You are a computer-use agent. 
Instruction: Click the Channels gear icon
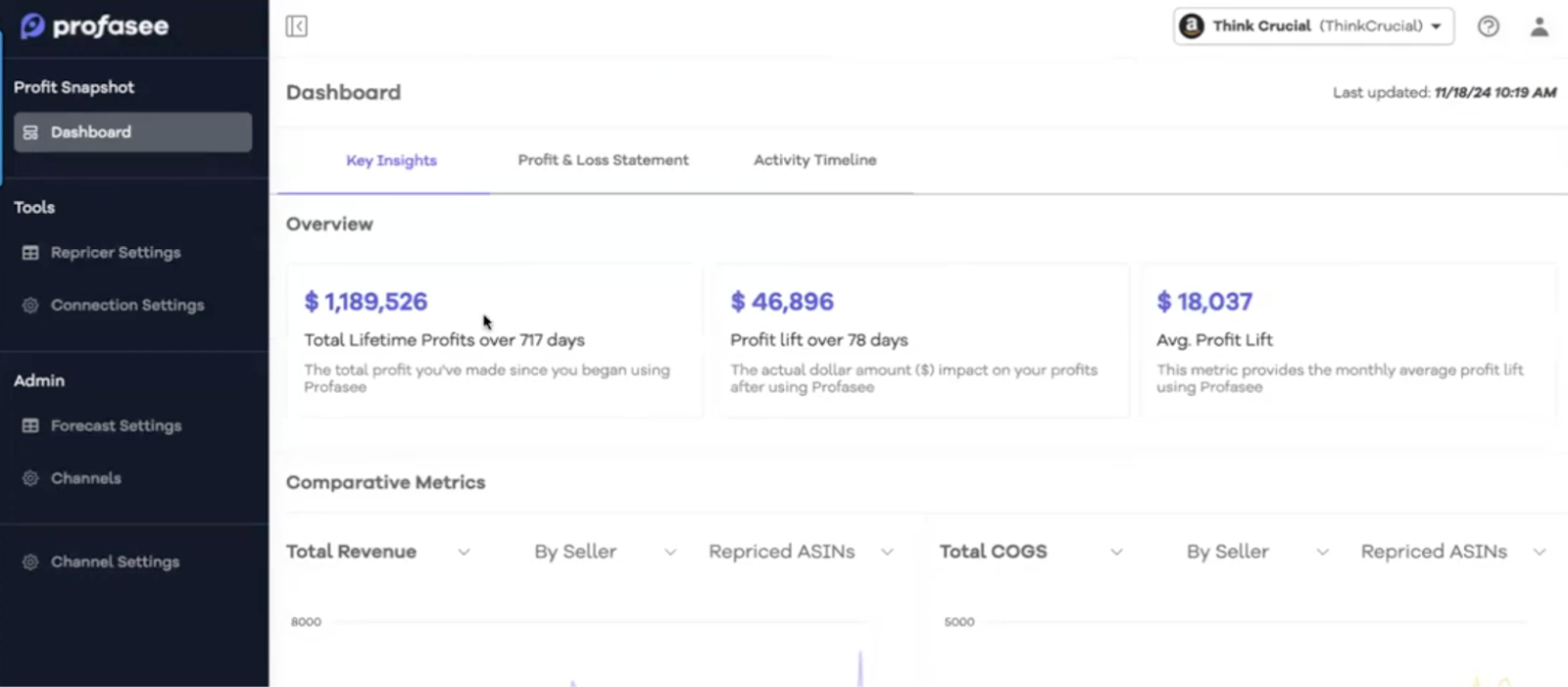click(x=30, y=478)
